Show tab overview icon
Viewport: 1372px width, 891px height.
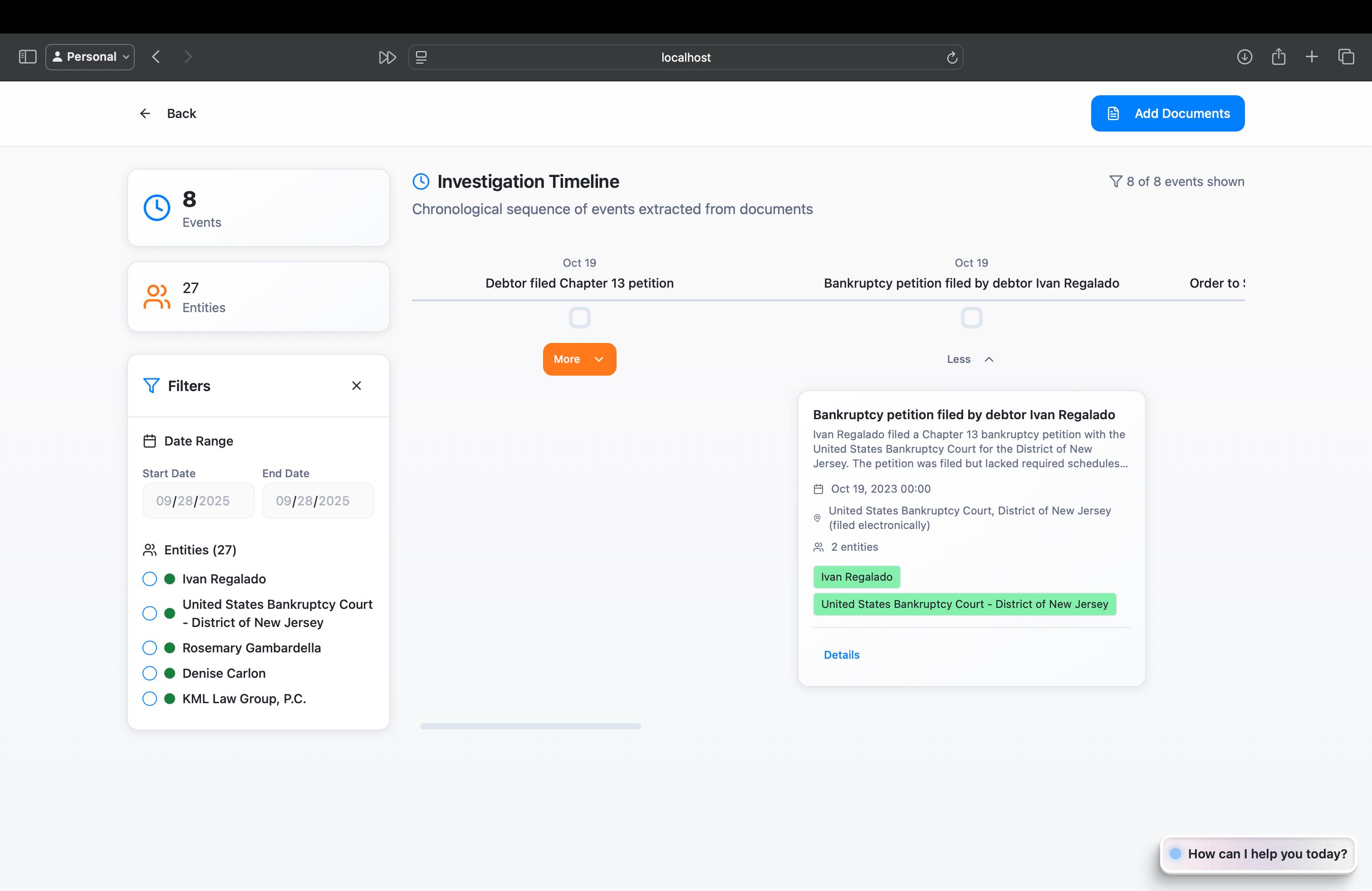pos(1346,56)
